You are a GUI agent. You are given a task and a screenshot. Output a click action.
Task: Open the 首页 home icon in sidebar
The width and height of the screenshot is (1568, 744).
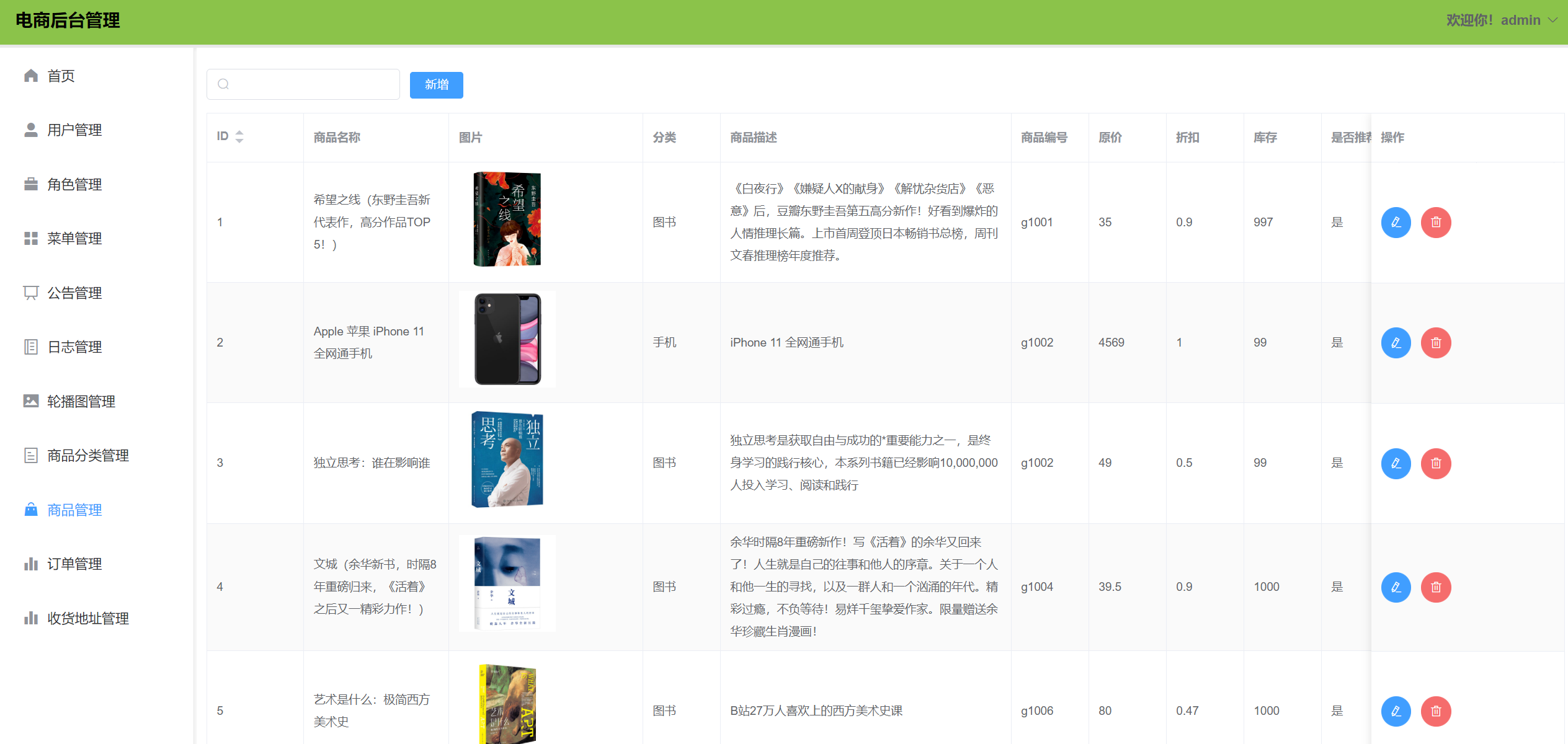[x=31, y=76]
